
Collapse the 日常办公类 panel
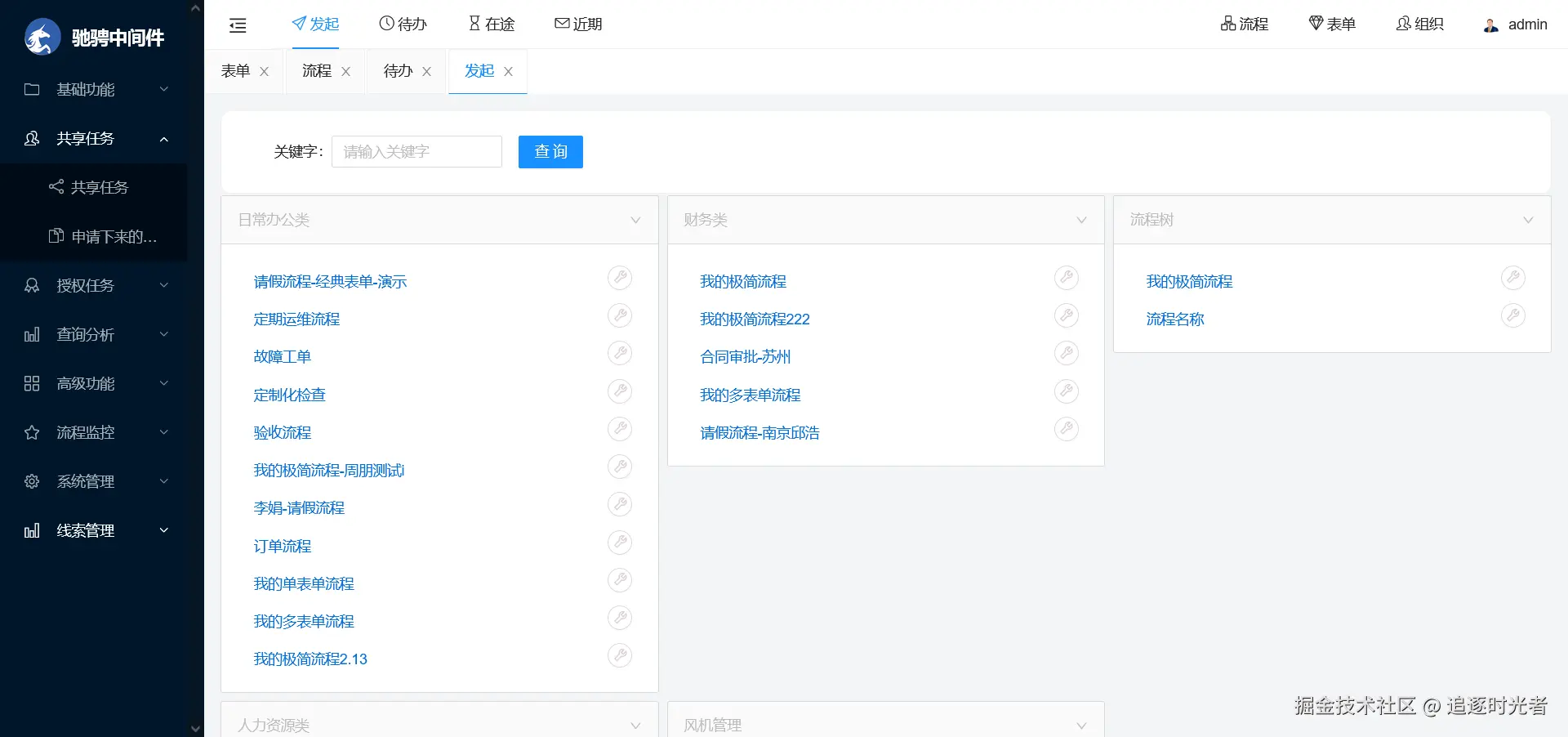tap(635, 220)
